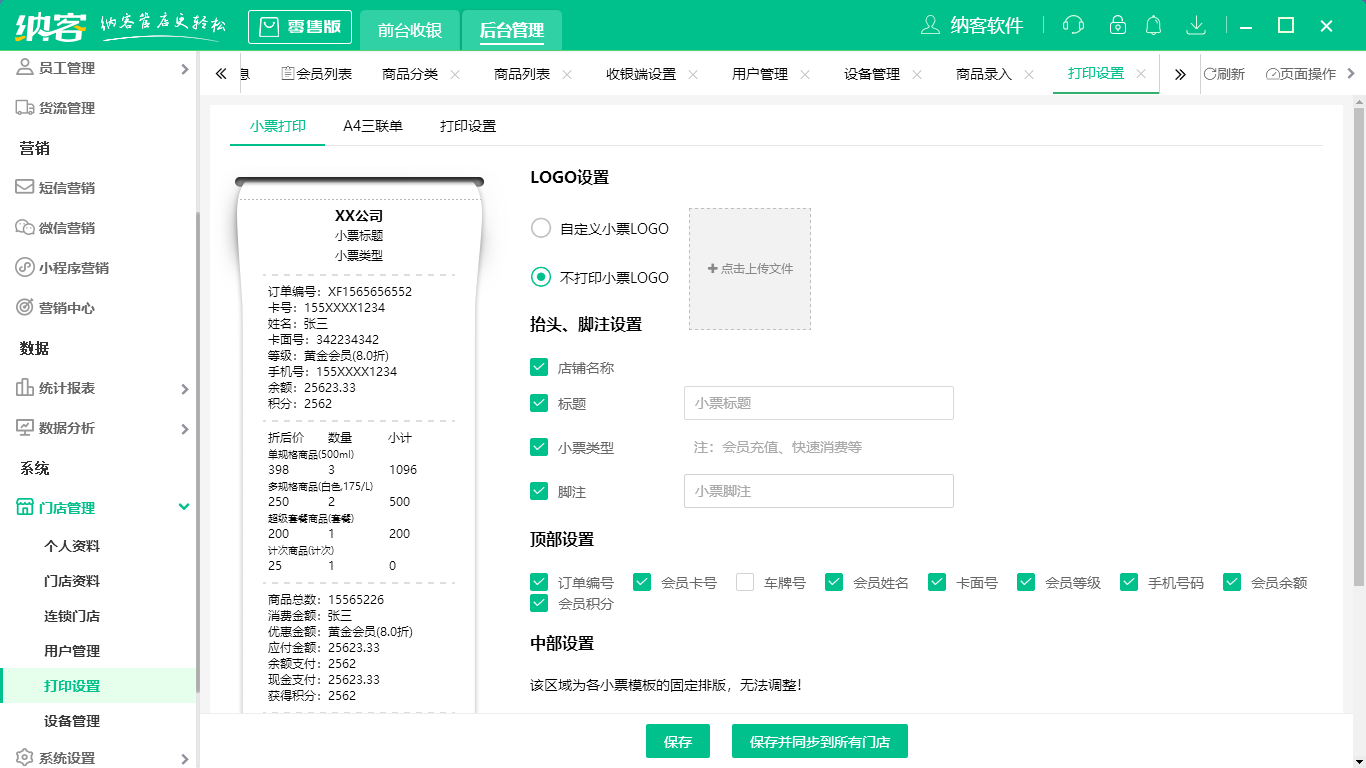Screen dimensions: 1366x768
Task: Open notifications via the bell icon
Action: pos(1153,24)
